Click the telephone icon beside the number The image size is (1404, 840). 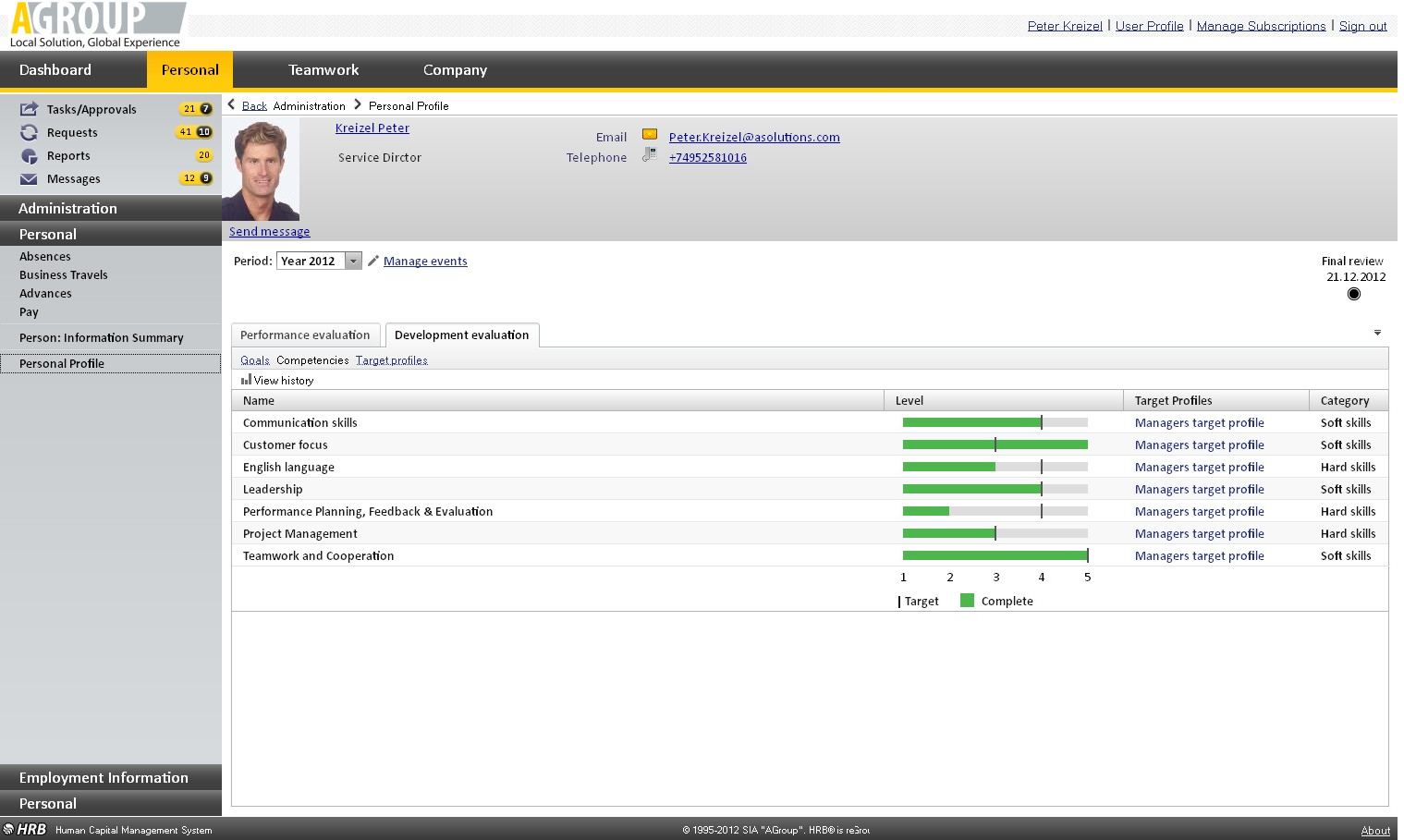(x=649, y=155)
